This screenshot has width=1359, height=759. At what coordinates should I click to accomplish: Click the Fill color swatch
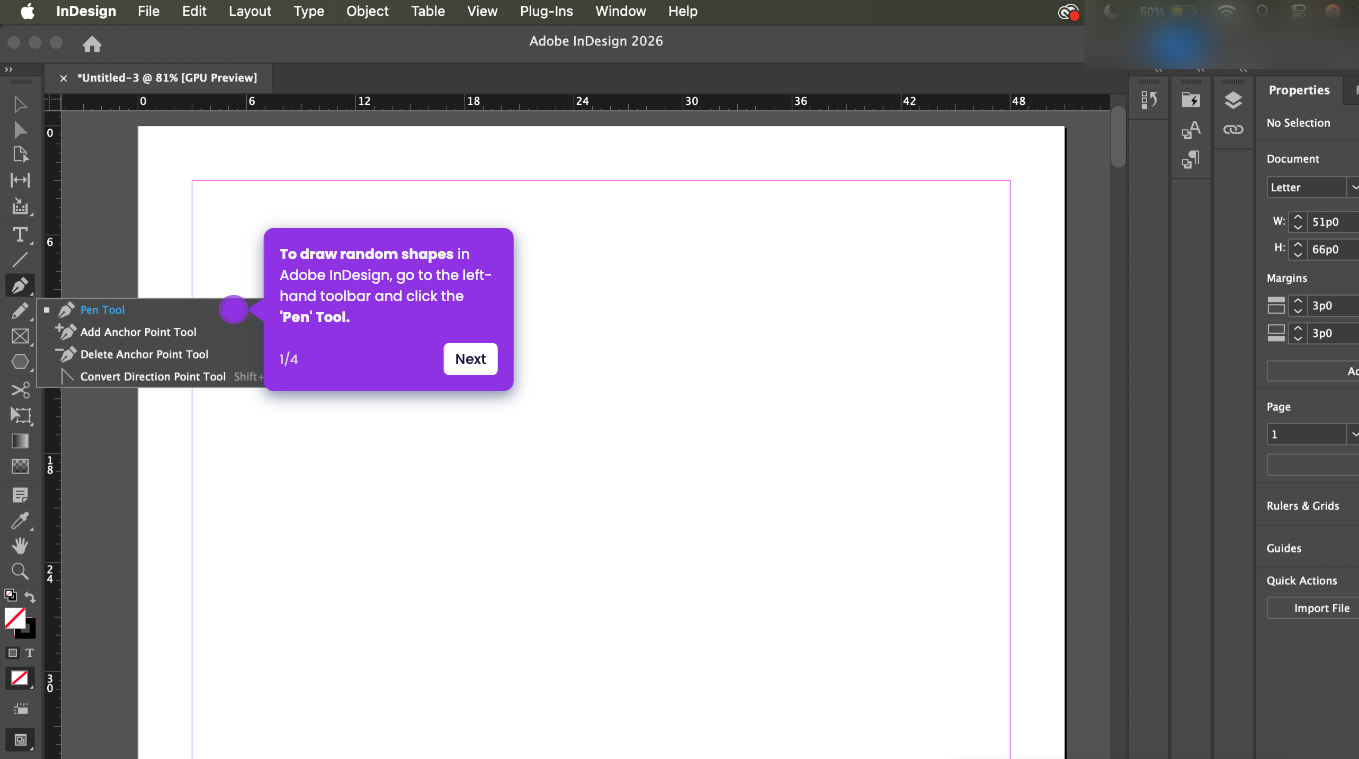point(15,619)
